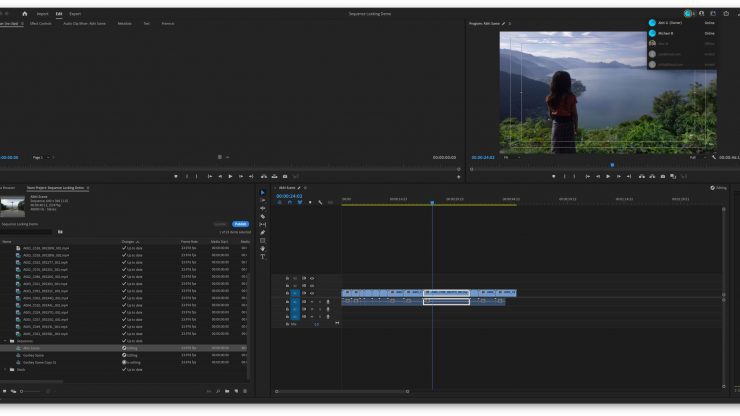Viewport: 740px width, 416px height.
Task: Select the Selection arrow tool
Action: point(263,192)
